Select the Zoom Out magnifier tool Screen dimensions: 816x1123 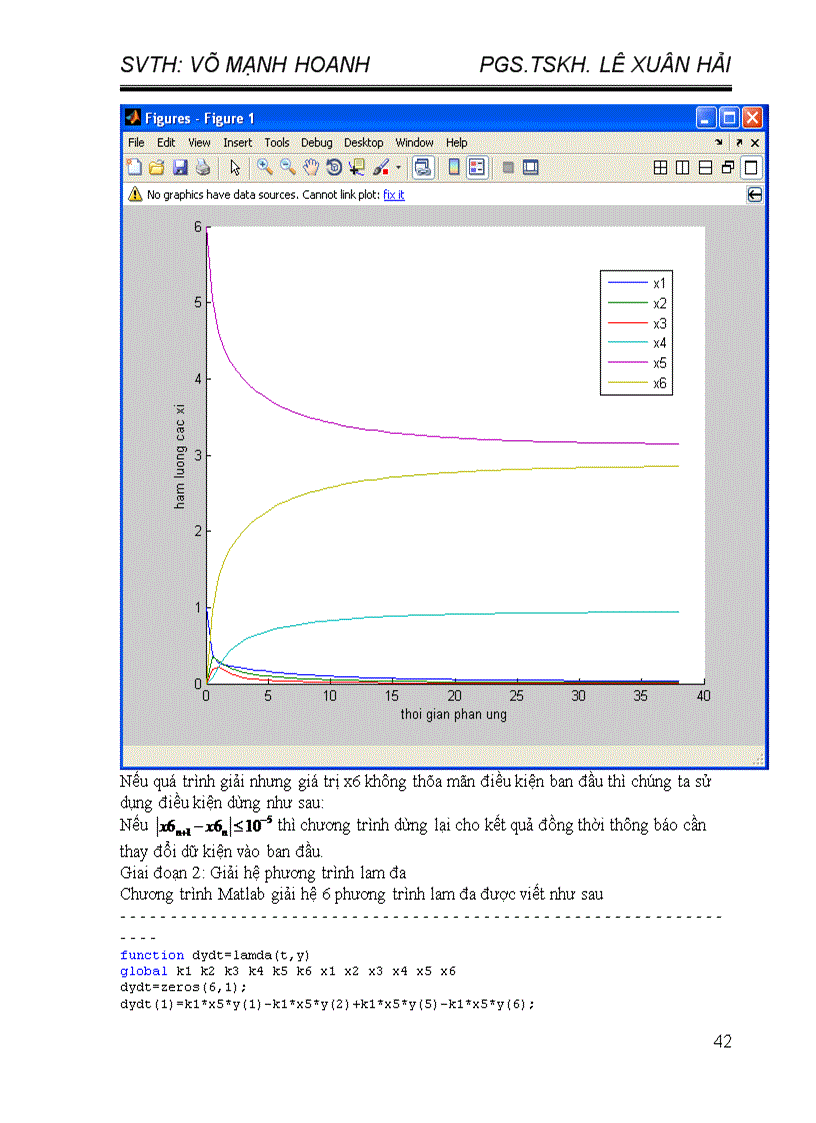pyautogui.click(x=288, y=168)
